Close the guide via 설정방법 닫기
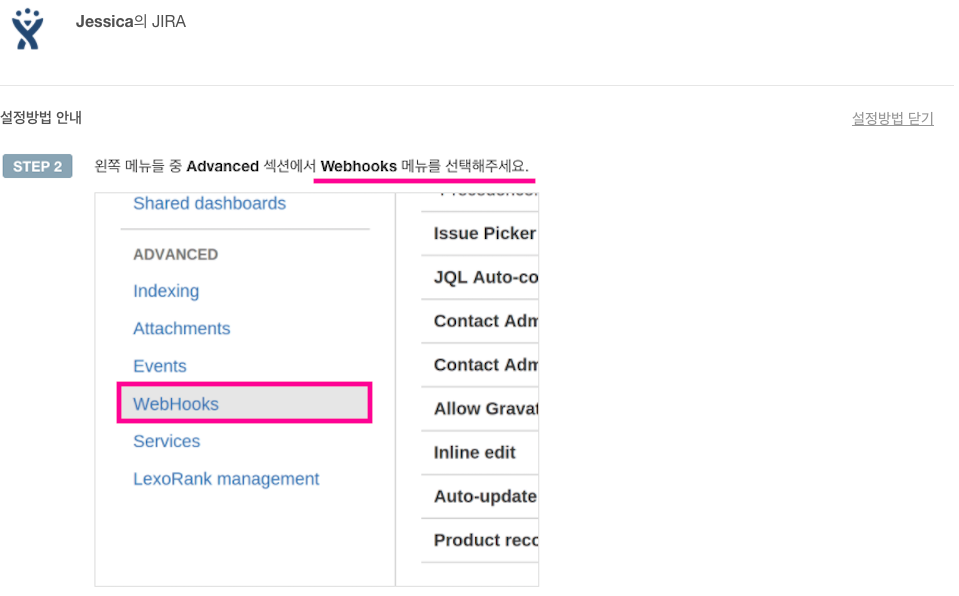This screenshot has width=959, height=596. click(892, 118)
